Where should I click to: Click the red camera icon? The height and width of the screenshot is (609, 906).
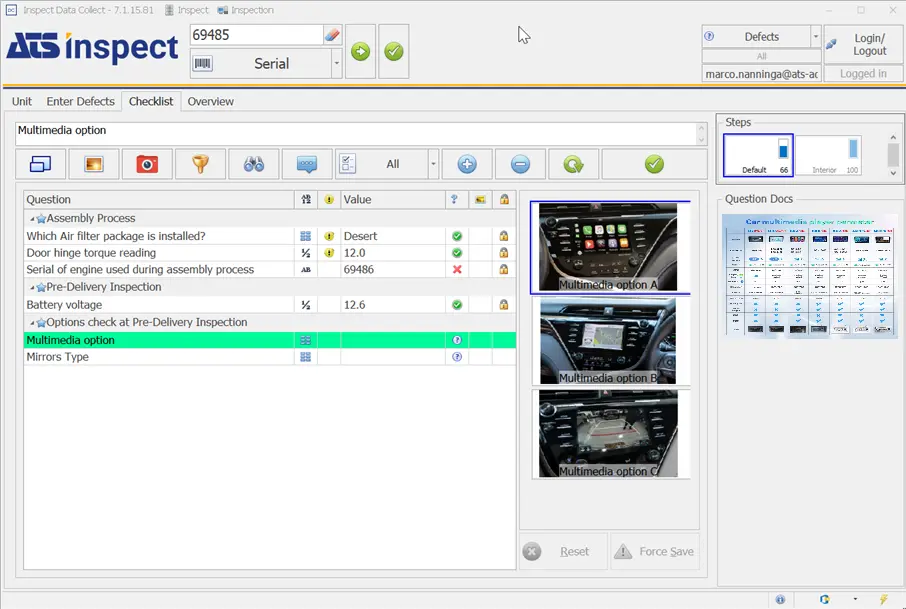[x=147, y=164]
